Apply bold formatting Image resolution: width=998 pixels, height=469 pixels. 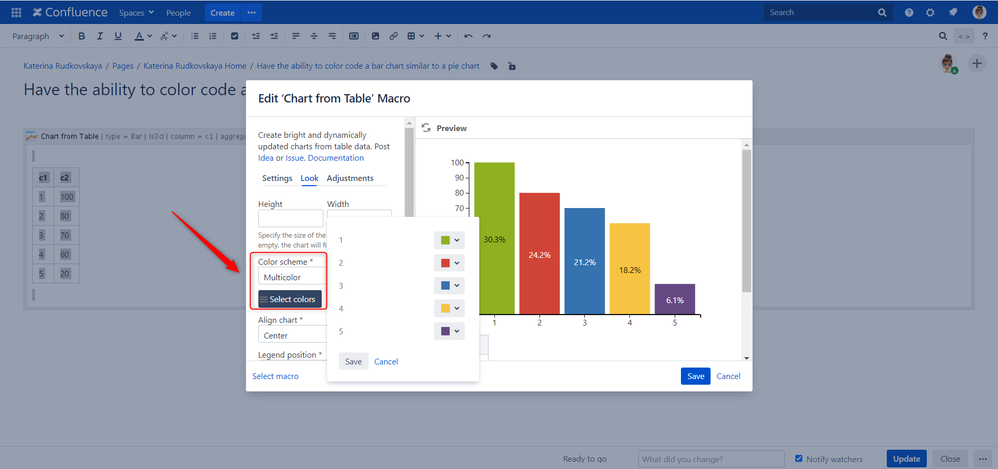(81, 36)
